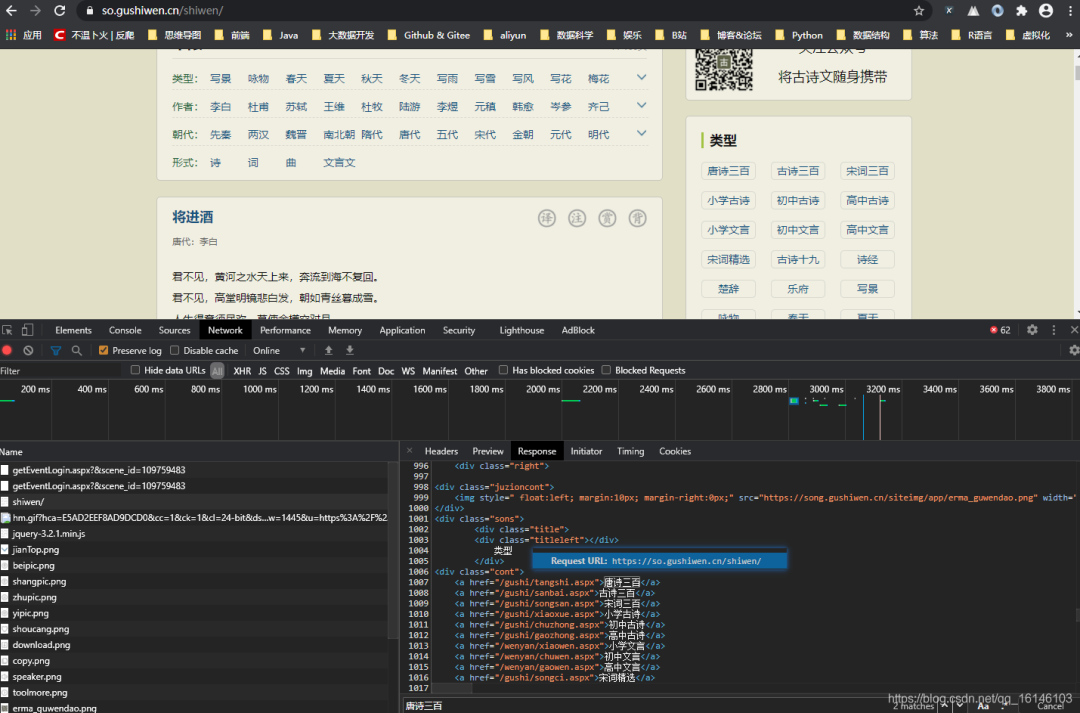Switch to the Elements tab
This screenshot has height=713, width=1080.
point(73,331)
